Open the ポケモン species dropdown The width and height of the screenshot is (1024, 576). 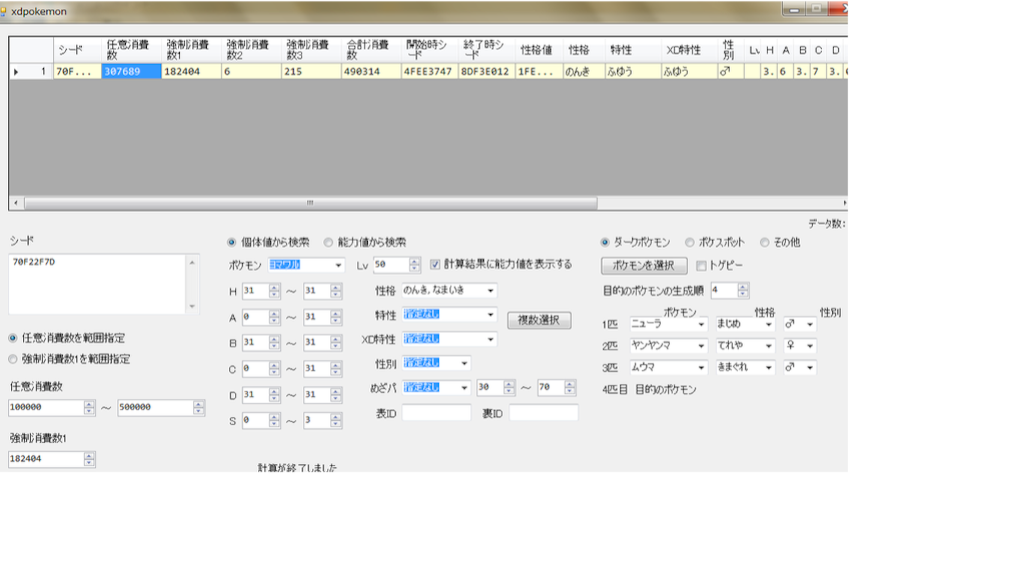[x=338, y=265]
